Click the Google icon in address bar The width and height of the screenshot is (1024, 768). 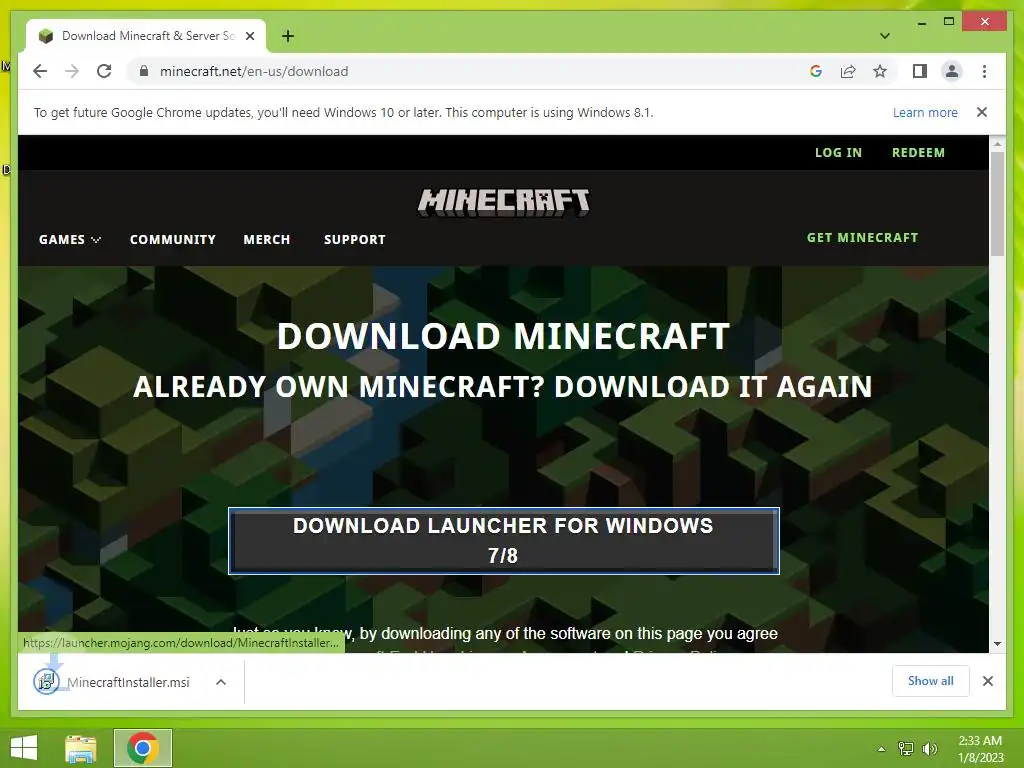coord(816,71)
